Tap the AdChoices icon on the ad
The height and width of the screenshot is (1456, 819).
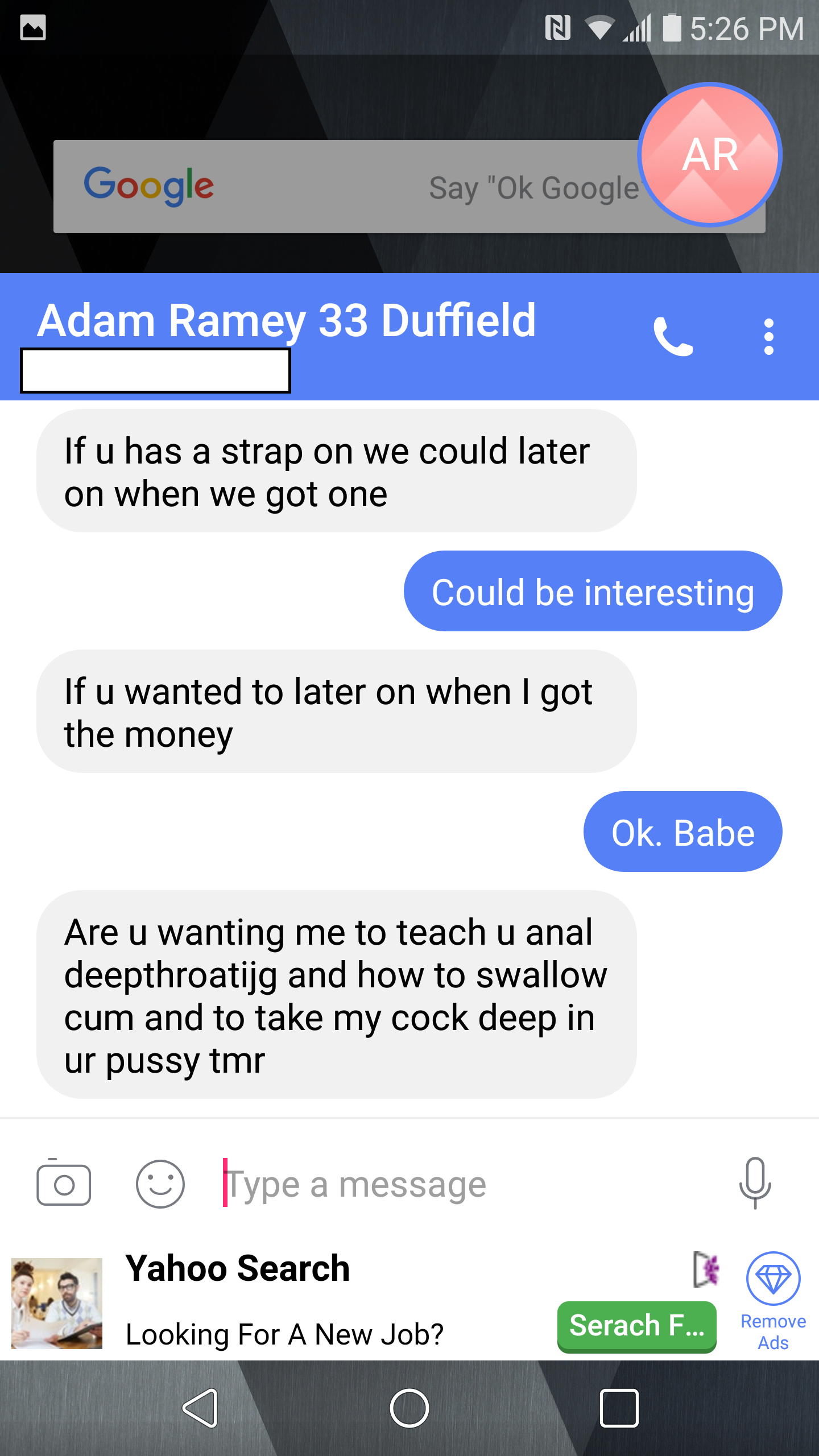click(x=706, y=1269)
